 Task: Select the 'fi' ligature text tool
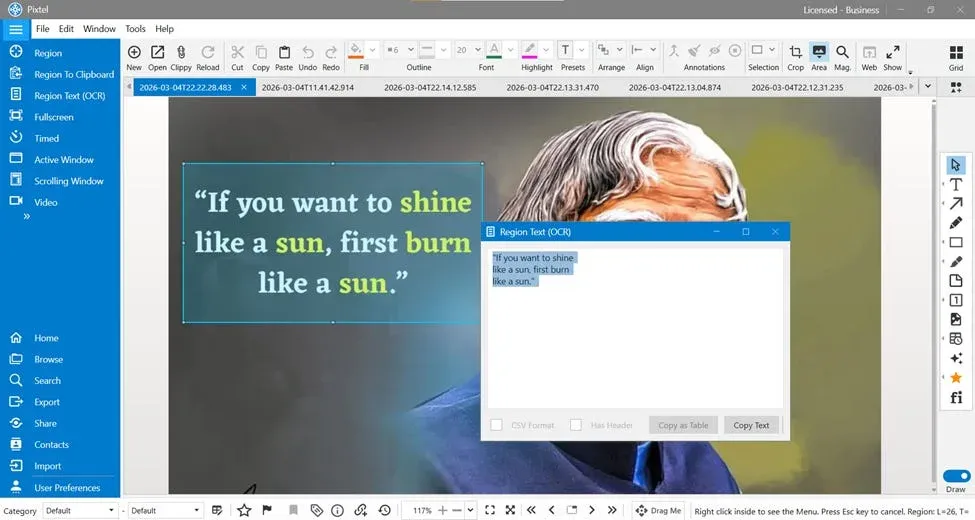956,397
